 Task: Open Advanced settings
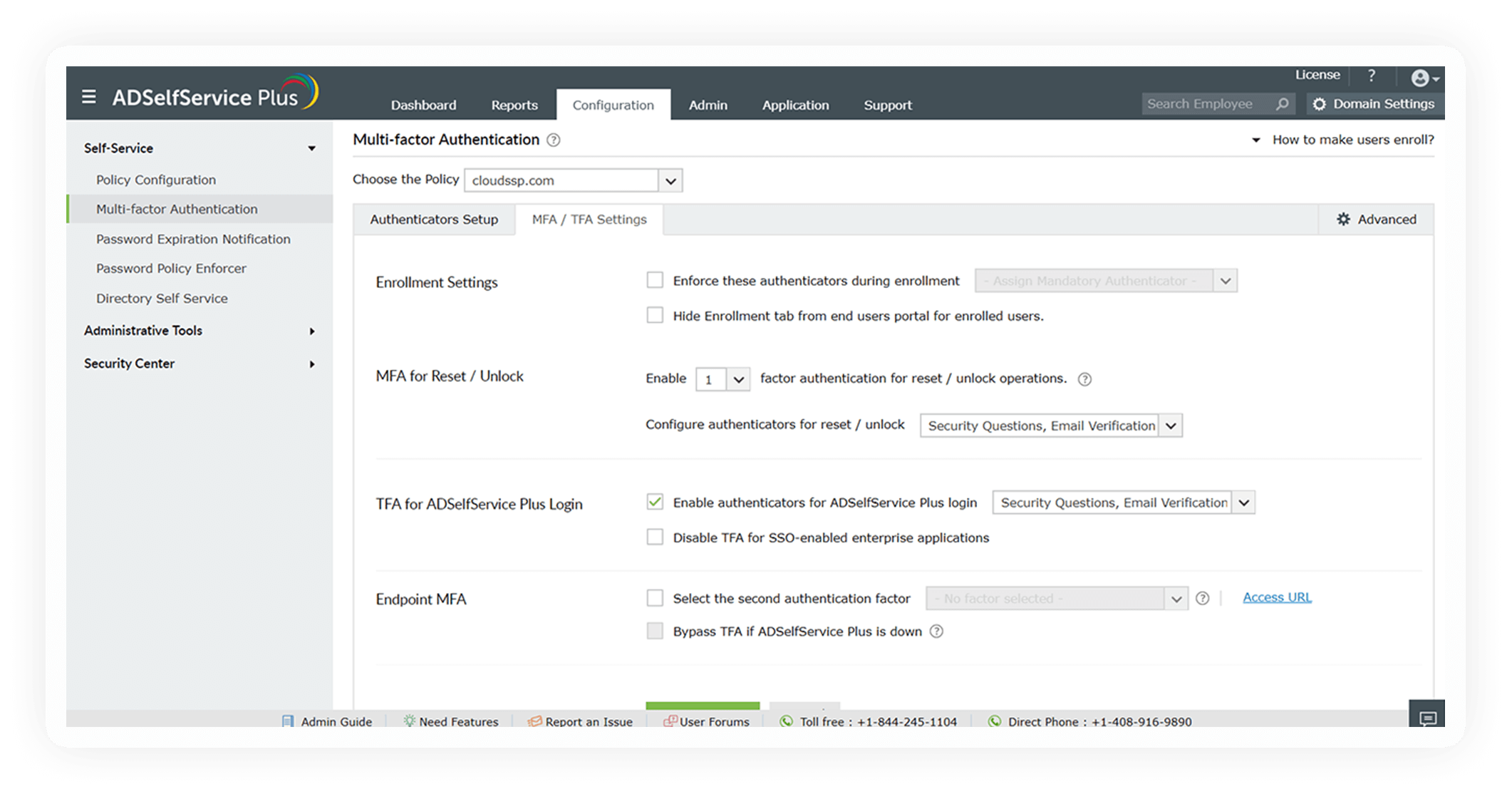click(1376, 220)
